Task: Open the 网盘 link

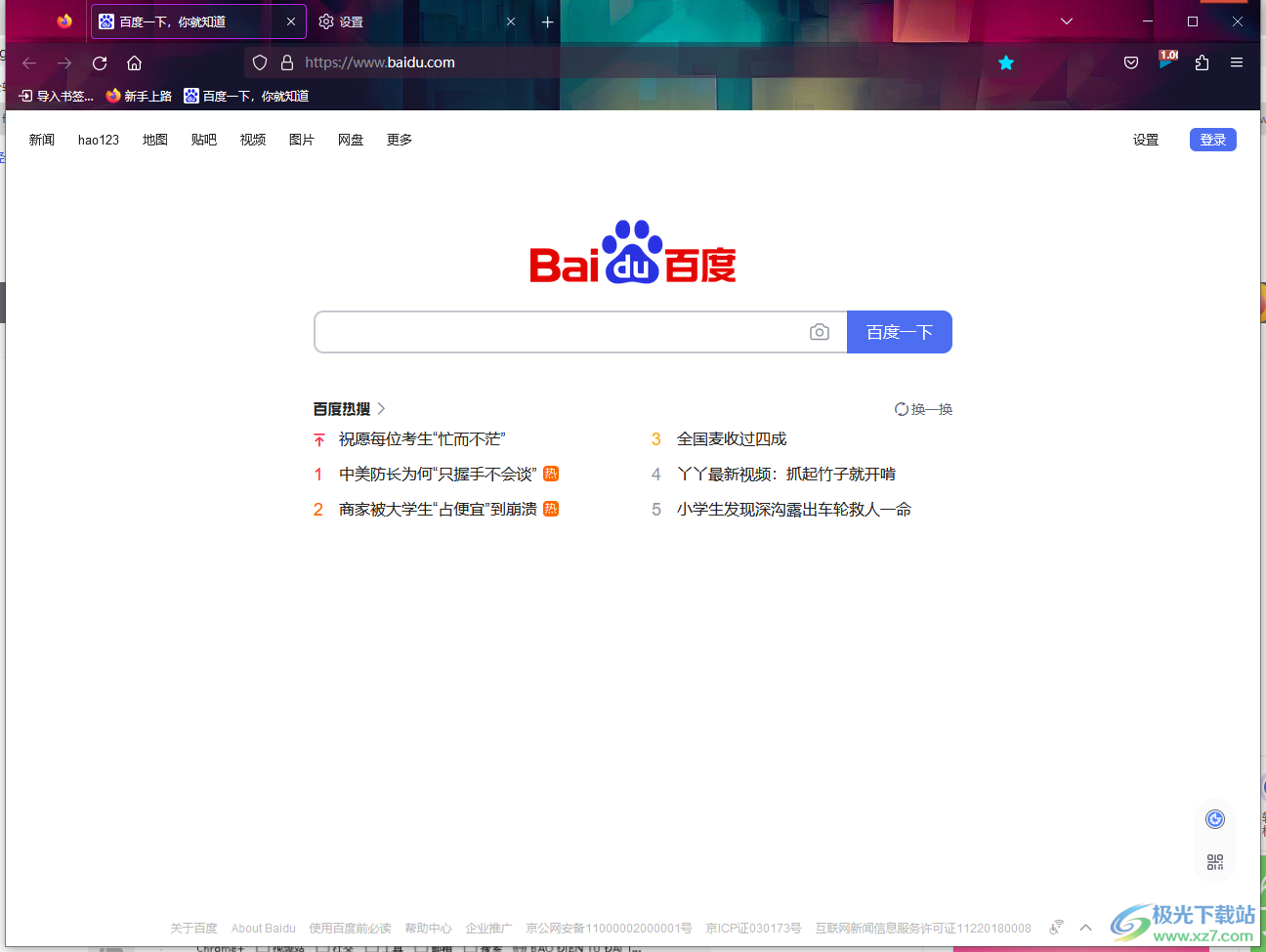Action: [351, 140]
